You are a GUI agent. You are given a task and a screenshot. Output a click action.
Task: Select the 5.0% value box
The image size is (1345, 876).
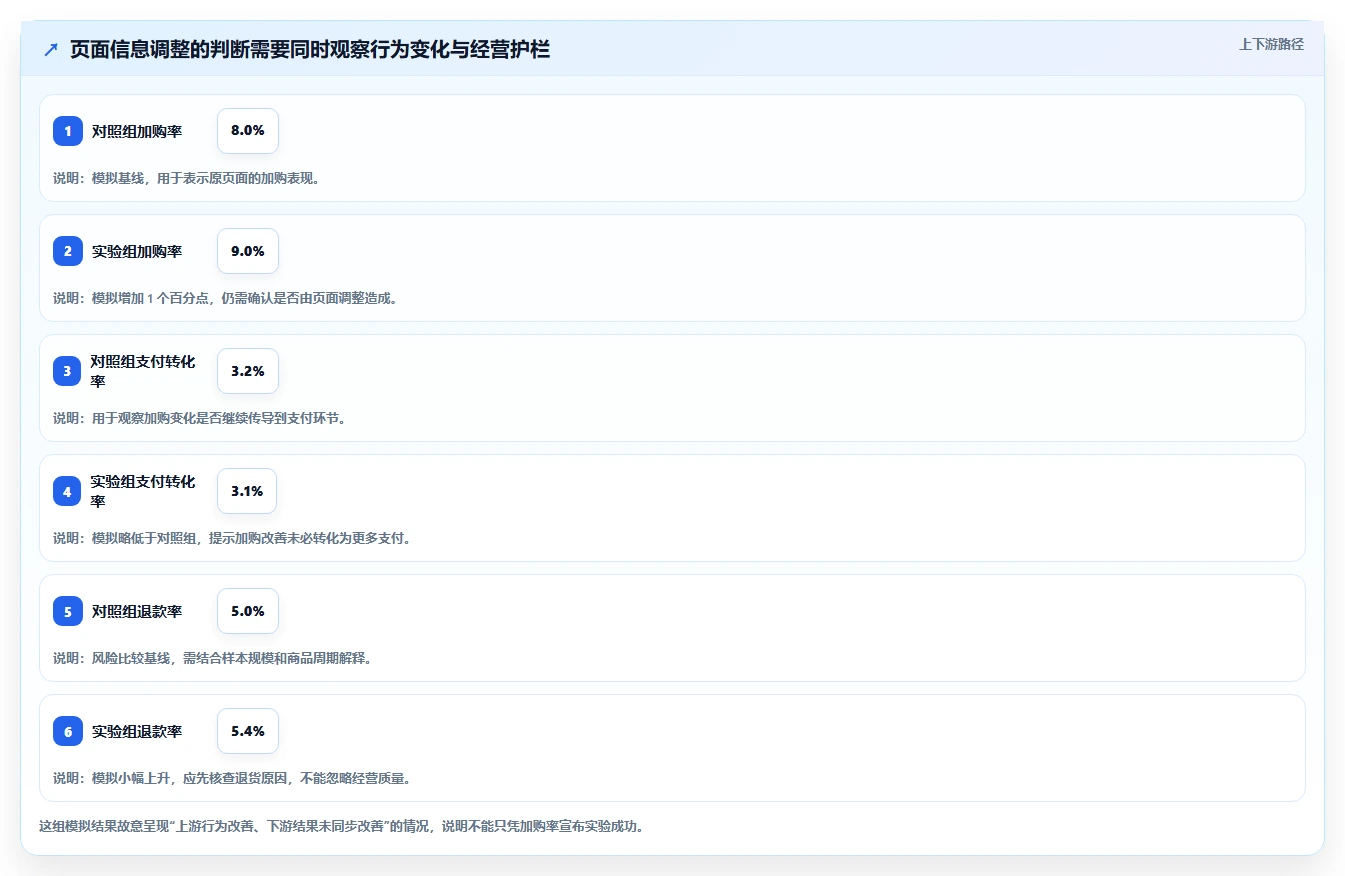248,611
